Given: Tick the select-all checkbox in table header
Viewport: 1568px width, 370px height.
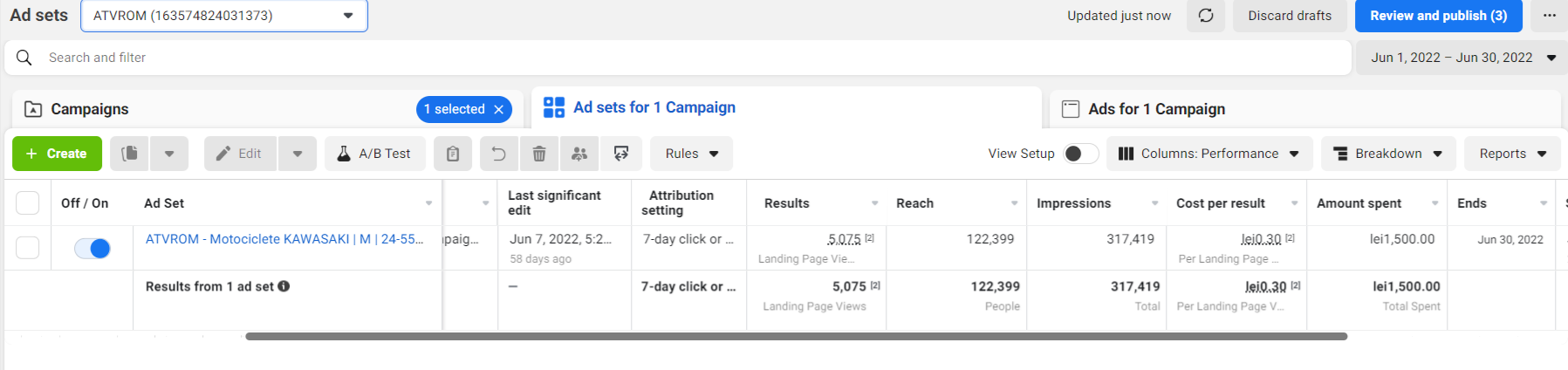Looking at the screenshot, I should click(28, 203).
